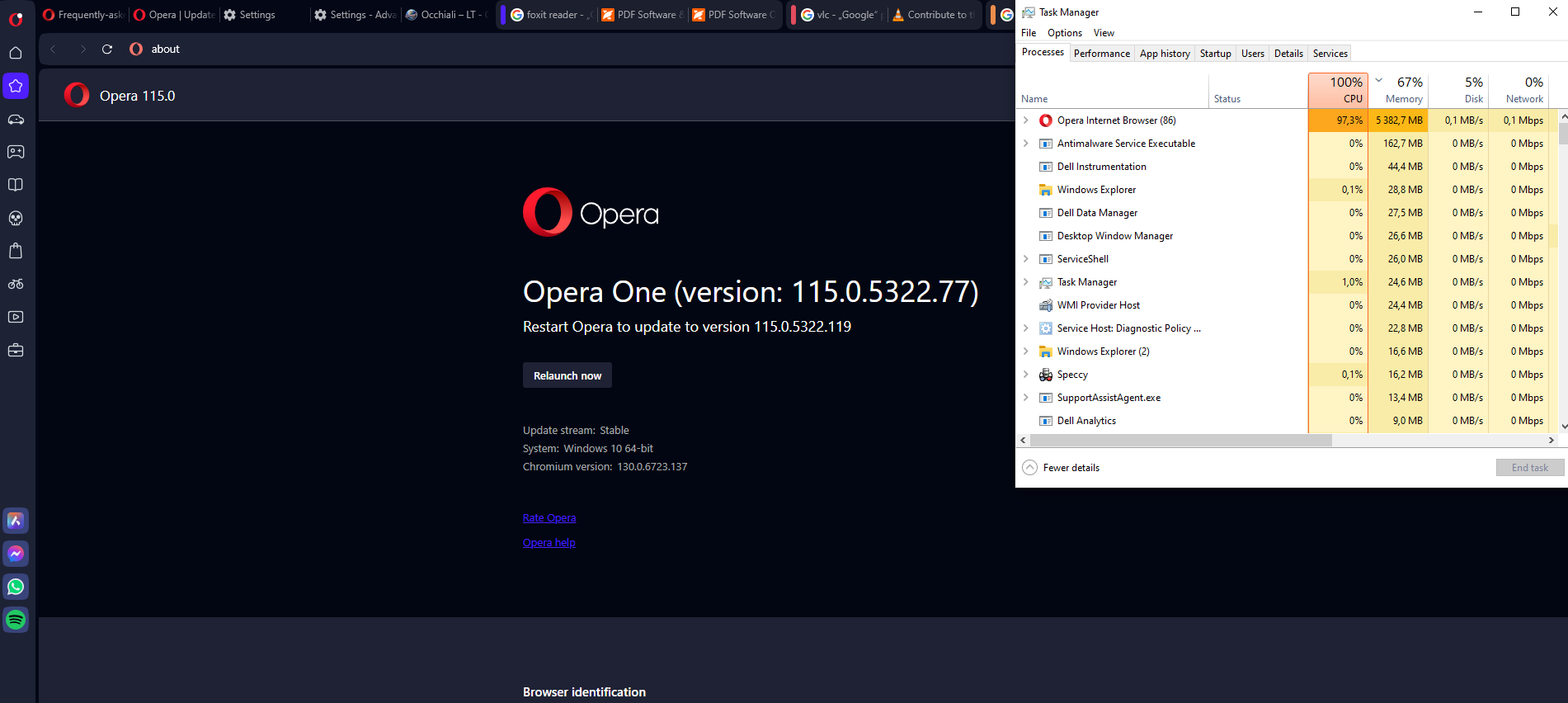Collapse Task Manager with Fewer details
This screenshot has width=1568, height=703.
(1061, 468)
